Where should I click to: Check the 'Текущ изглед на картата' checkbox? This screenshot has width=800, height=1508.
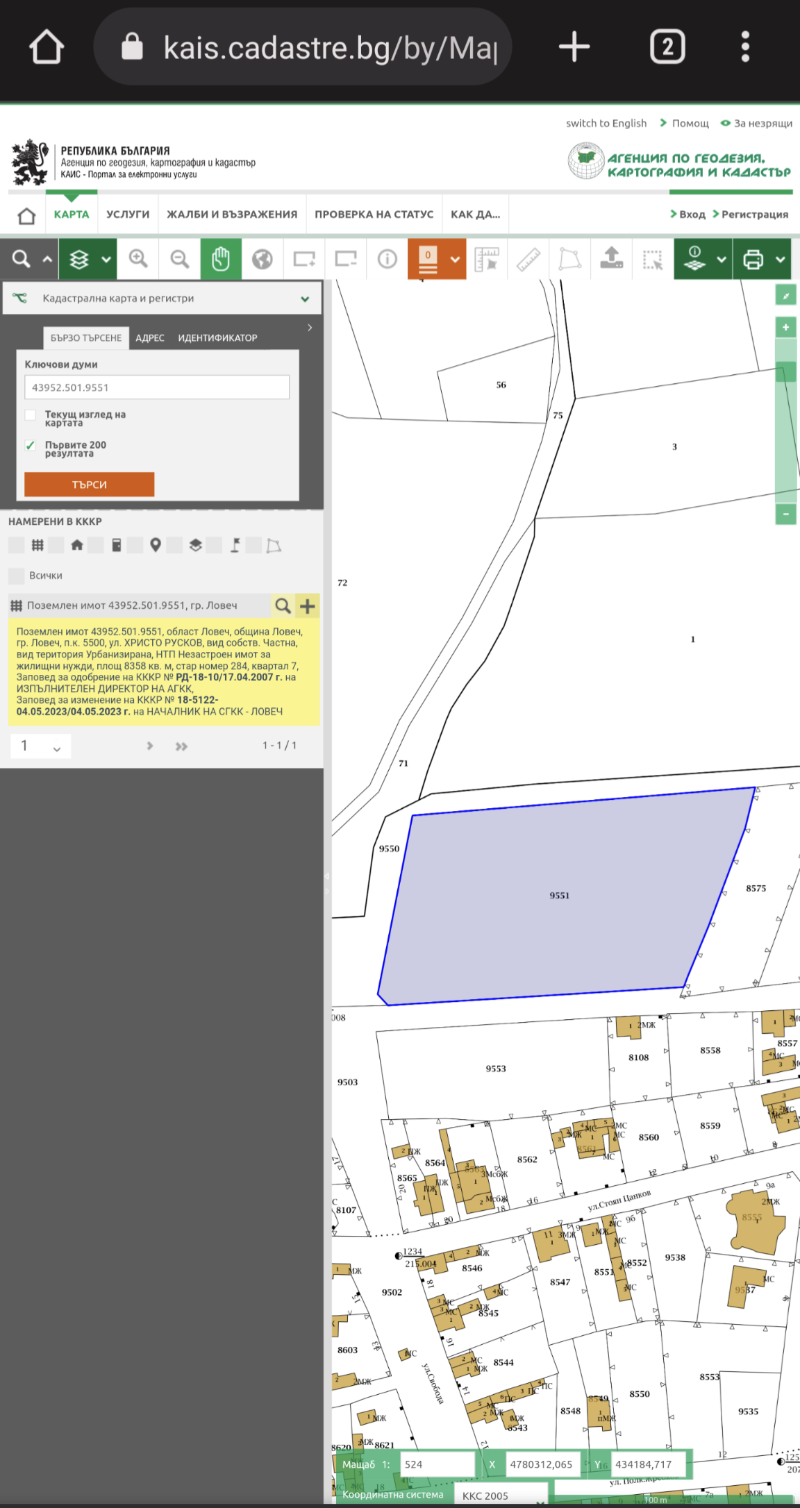[31, 415]
